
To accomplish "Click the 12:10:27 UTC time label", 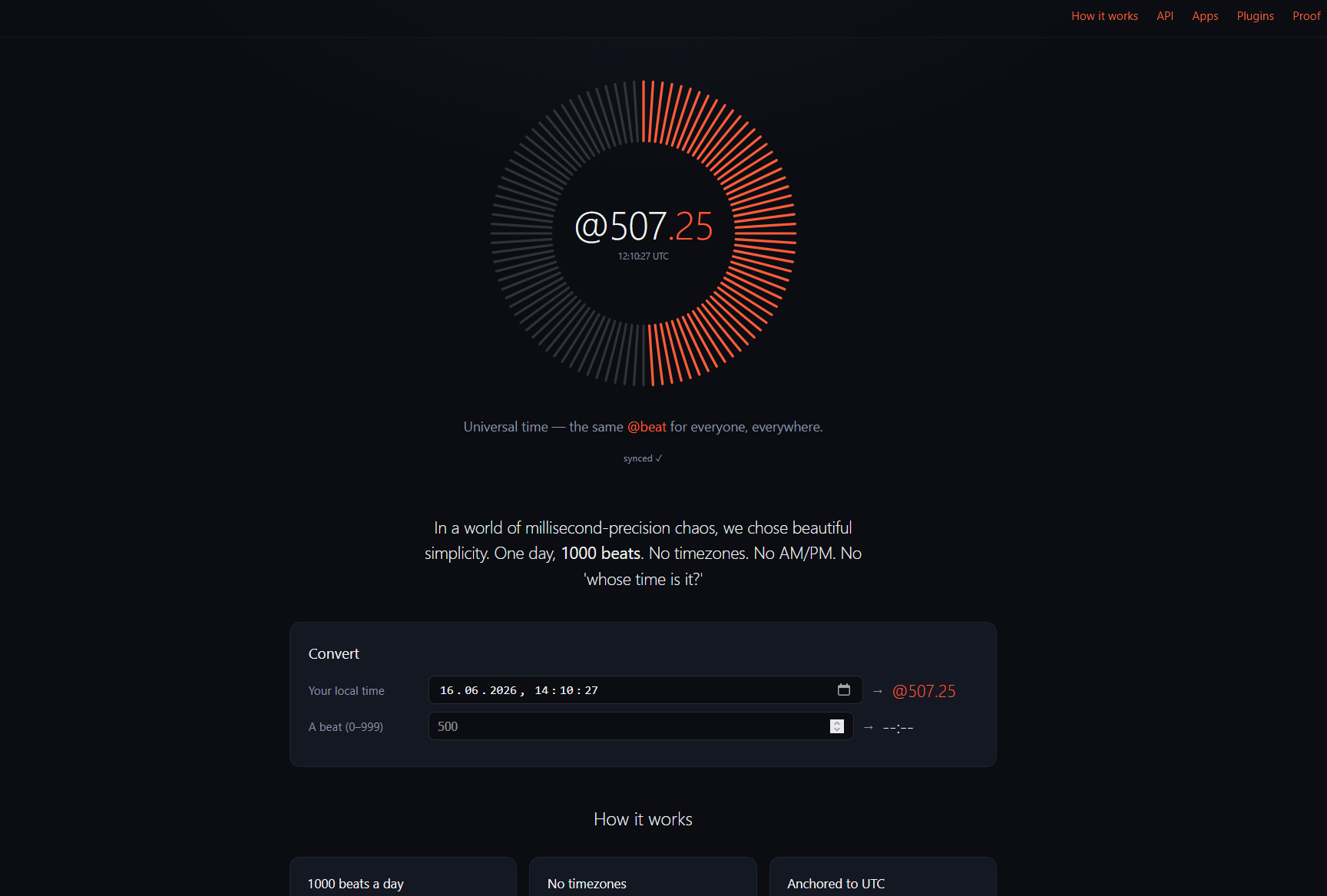I will pyautogui.click(x=644, y=256).
